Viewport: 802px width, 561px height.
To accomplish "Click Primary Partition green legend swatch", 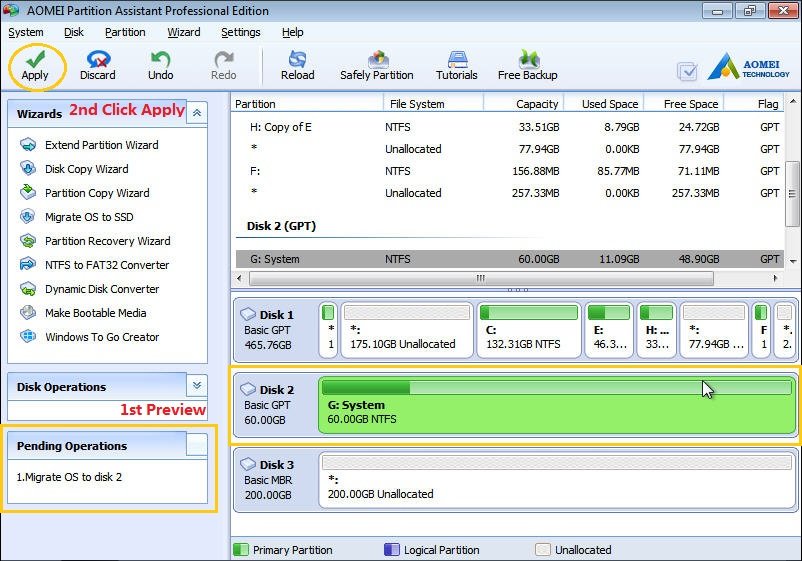I will [240, 549].
